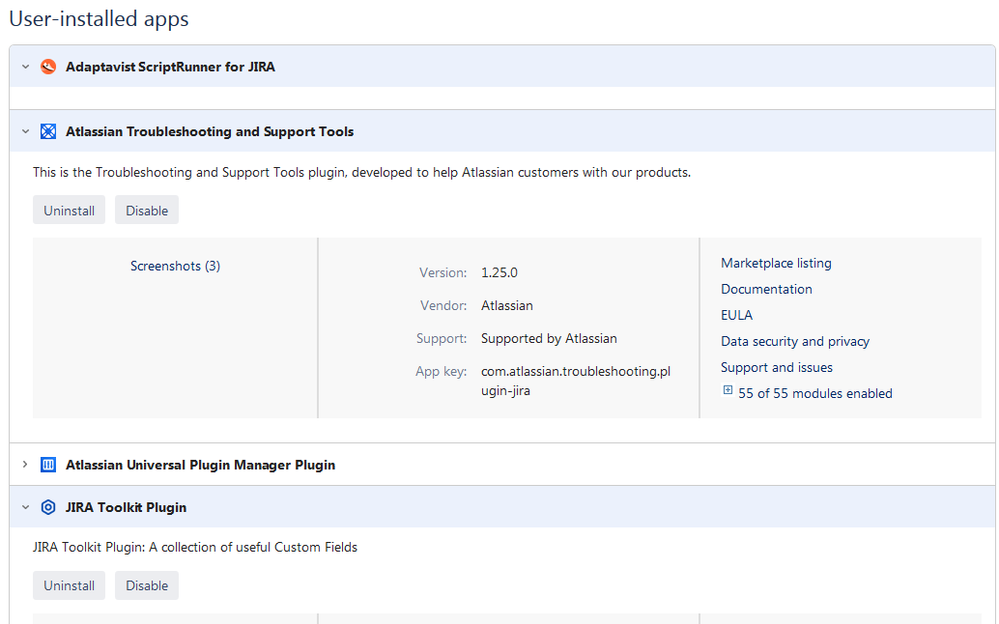Viewport: 999px width, 624px height.
Task: Click the Version label
Action: pos(443,273)
